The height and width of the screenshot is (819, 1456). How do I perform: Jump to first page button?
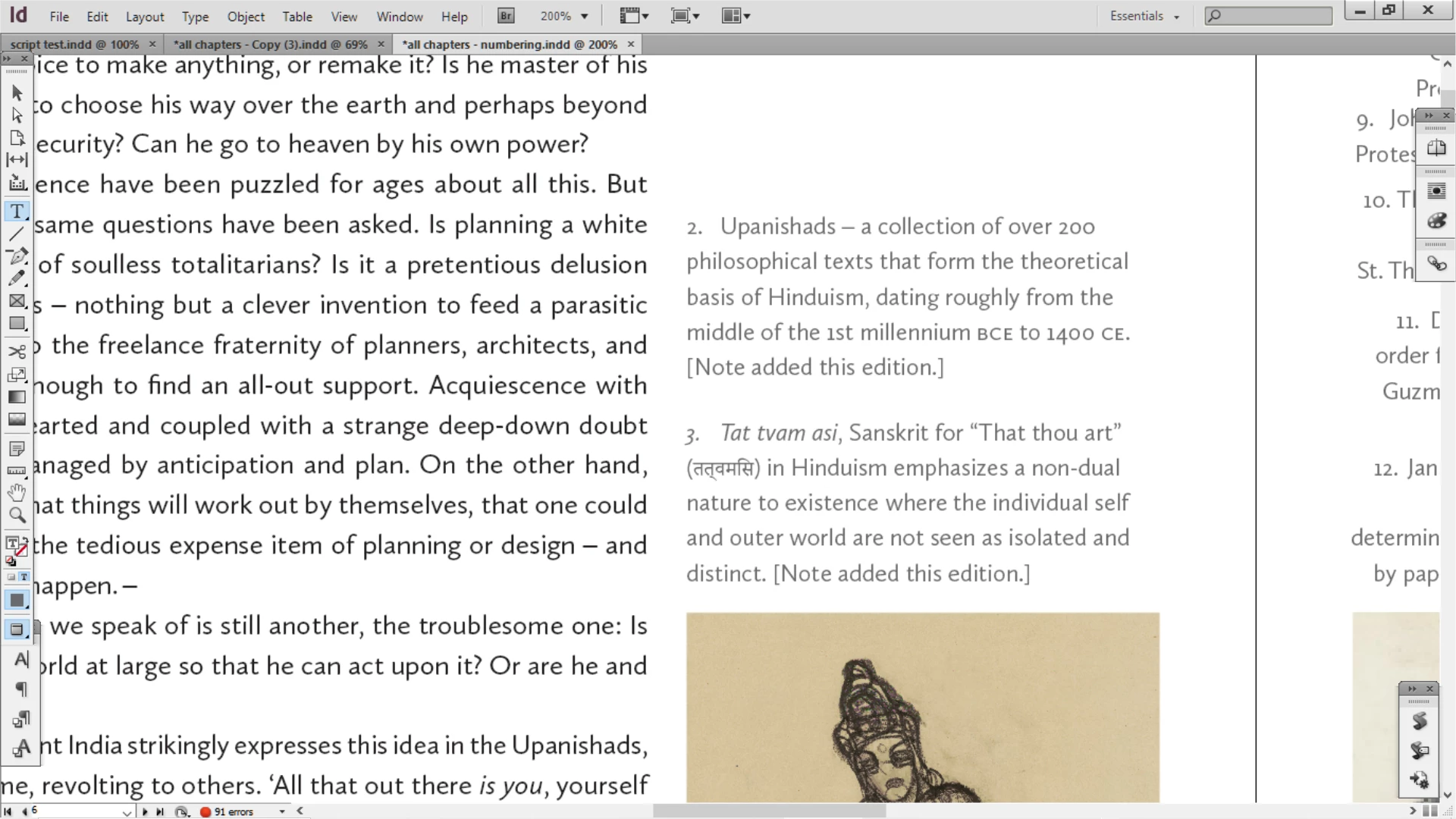[x=8, y=811]
